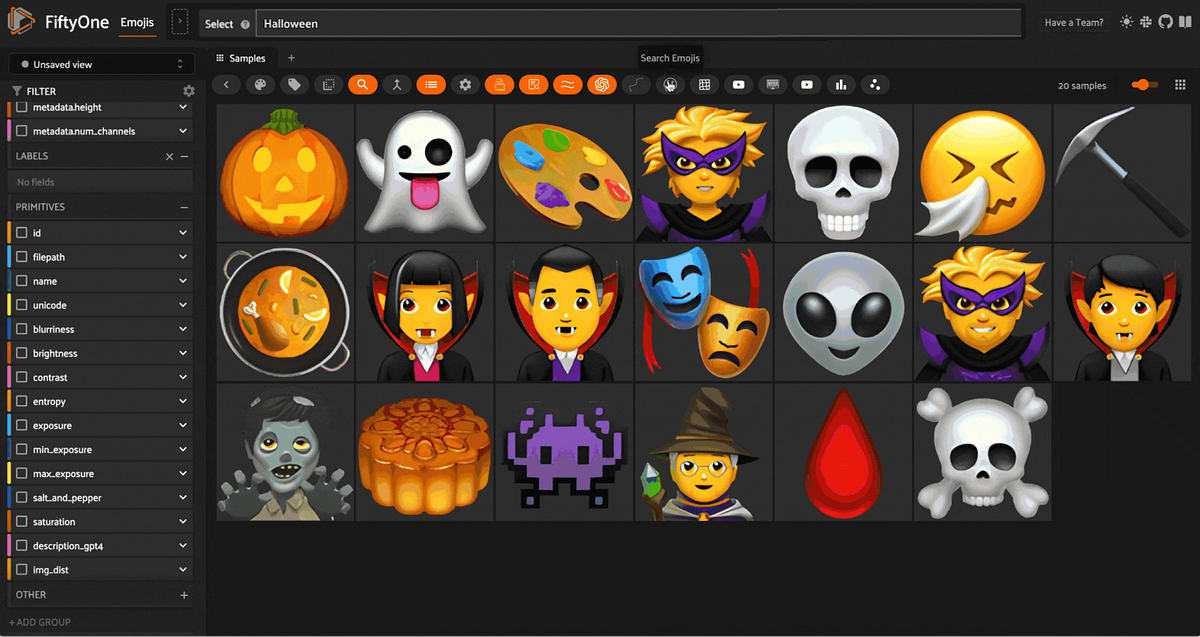Image resolution: width=1200 pixels, height=637 pixels.
Task: Click the OpenAI Search Emojis plugin icon
Action: click(x=601, y=84)
